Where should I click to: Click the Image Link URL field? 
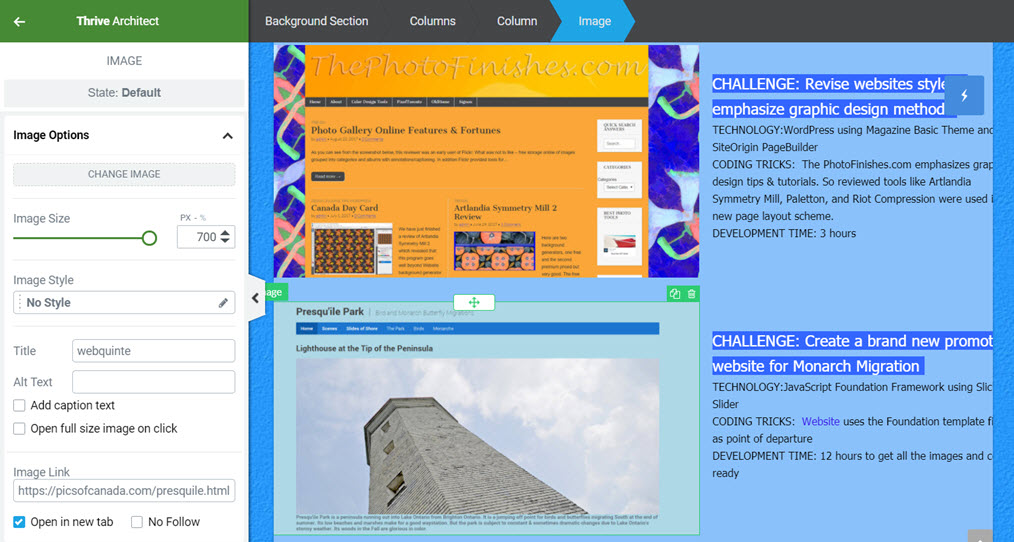124,491
